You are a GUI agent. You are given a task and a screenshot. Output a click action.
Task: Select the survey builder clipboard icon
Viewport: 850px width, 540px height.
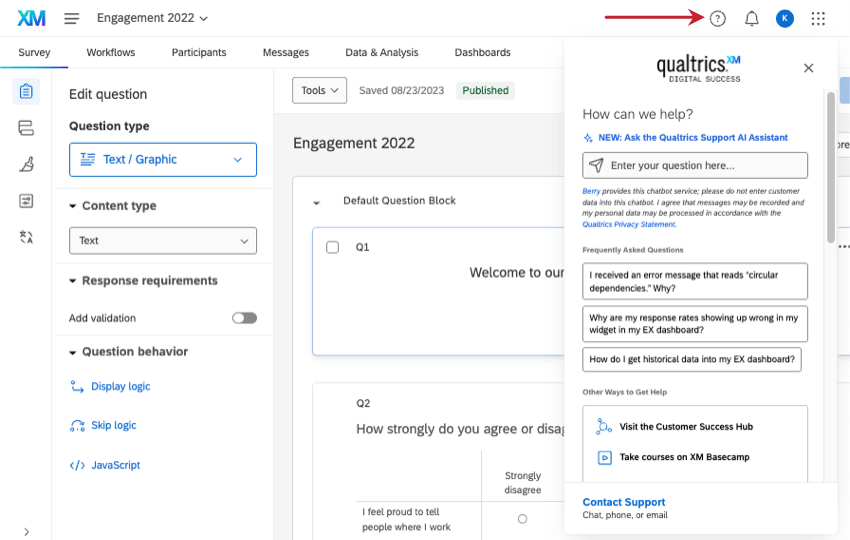tap(26, 91)
